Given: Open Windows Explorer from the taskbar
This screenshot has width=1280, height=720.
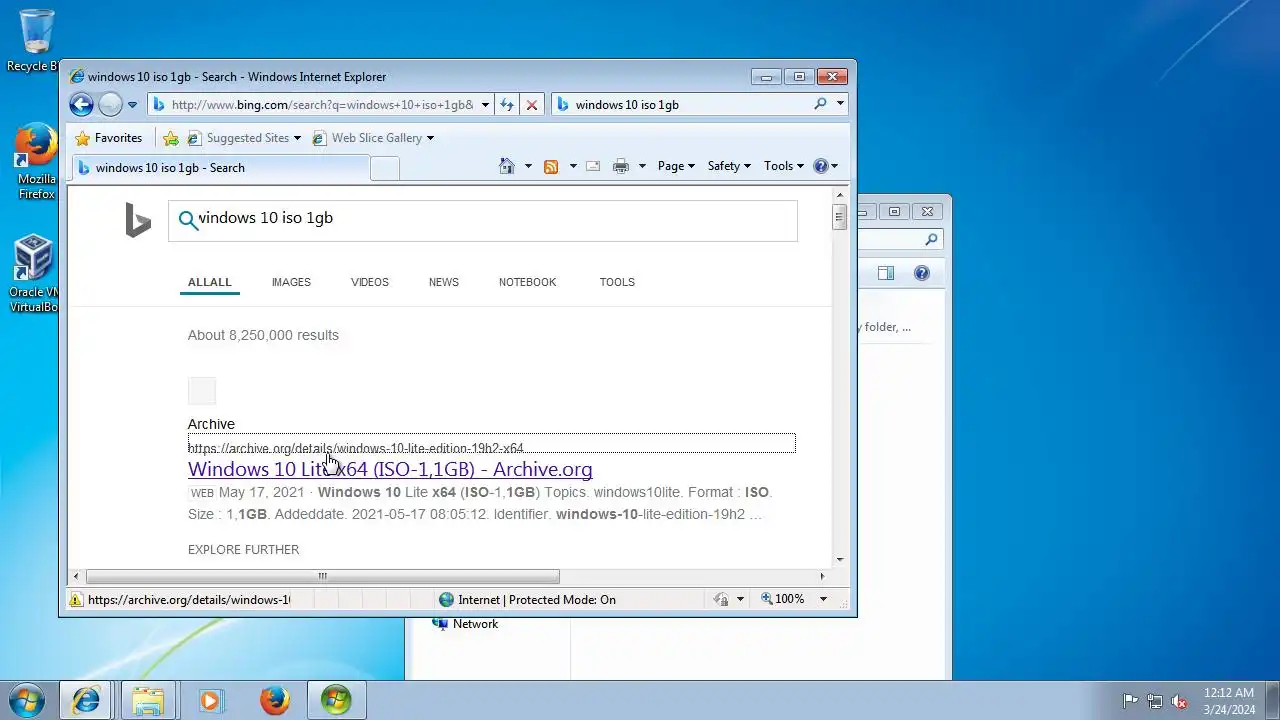Looking at the screenshot, I should [x=148, y=700].
